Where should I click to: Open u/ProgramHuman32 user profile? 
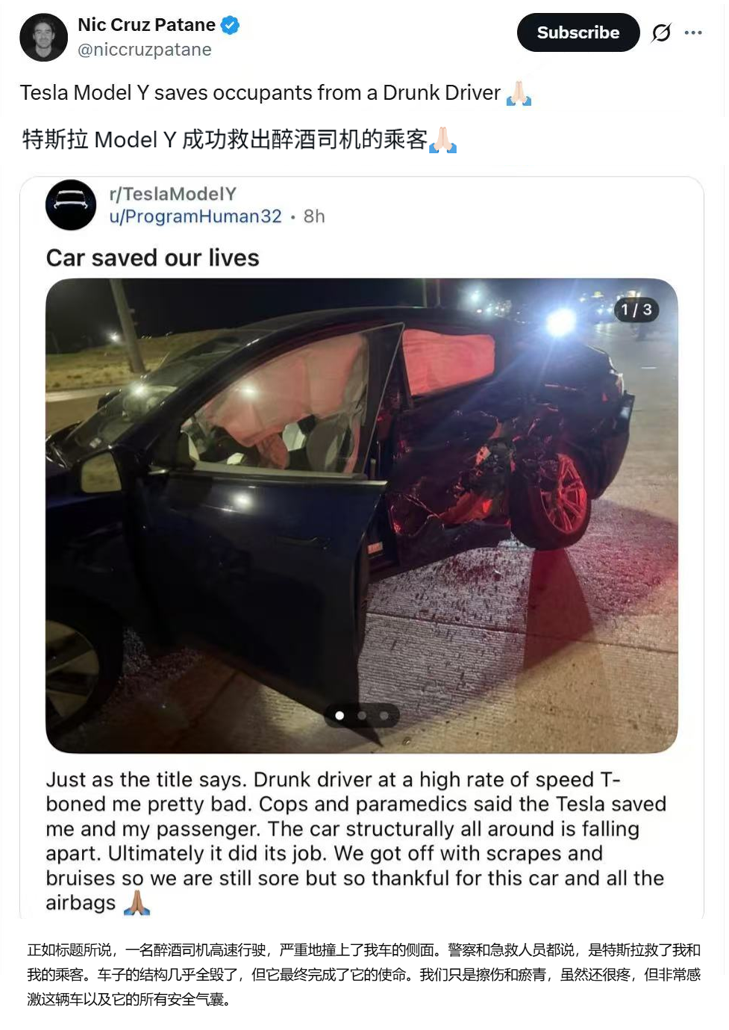[196, 216]
